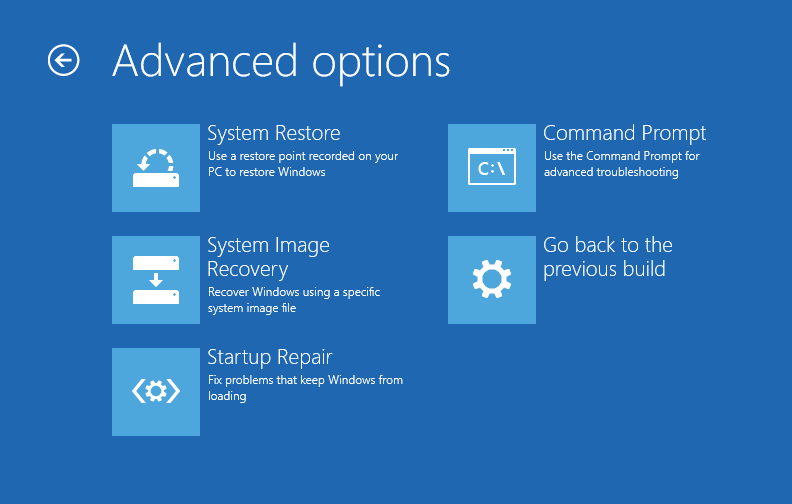Launch the Startup Repair tile icon
The image size is (792, 504).
click(x=156, y=392)
